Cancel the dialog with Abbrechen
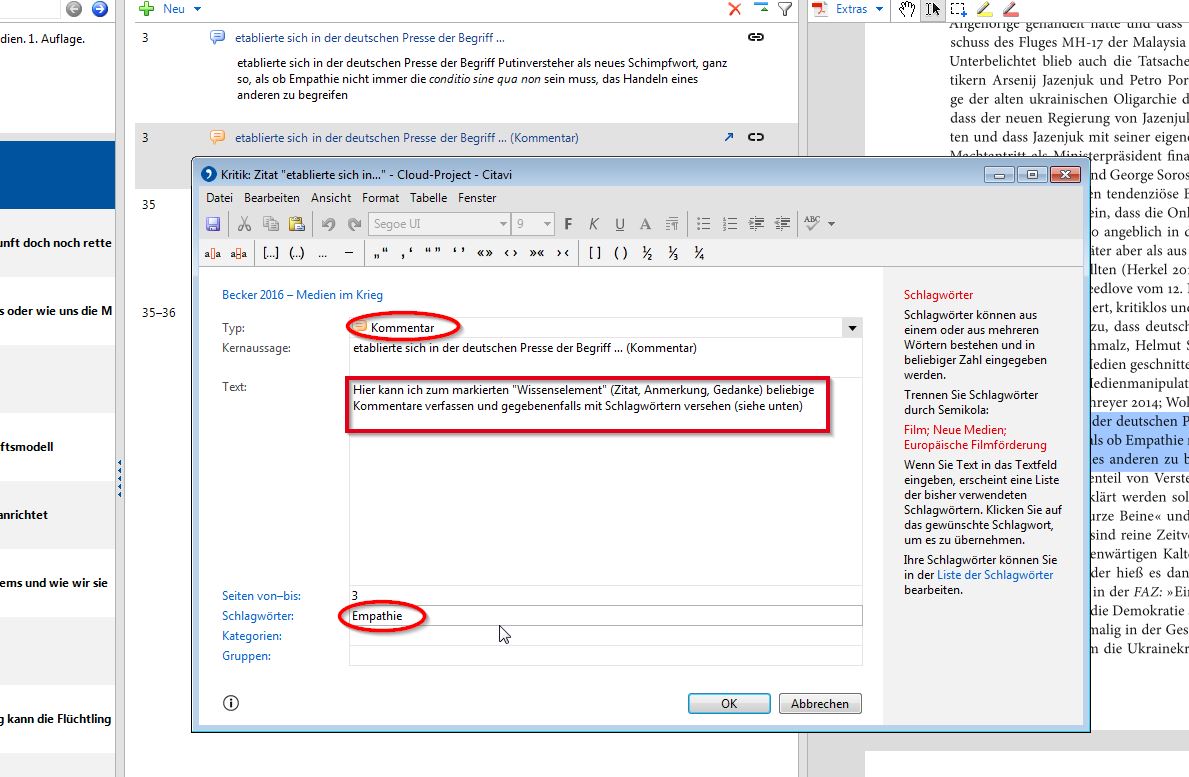 (x=820, y=703)
